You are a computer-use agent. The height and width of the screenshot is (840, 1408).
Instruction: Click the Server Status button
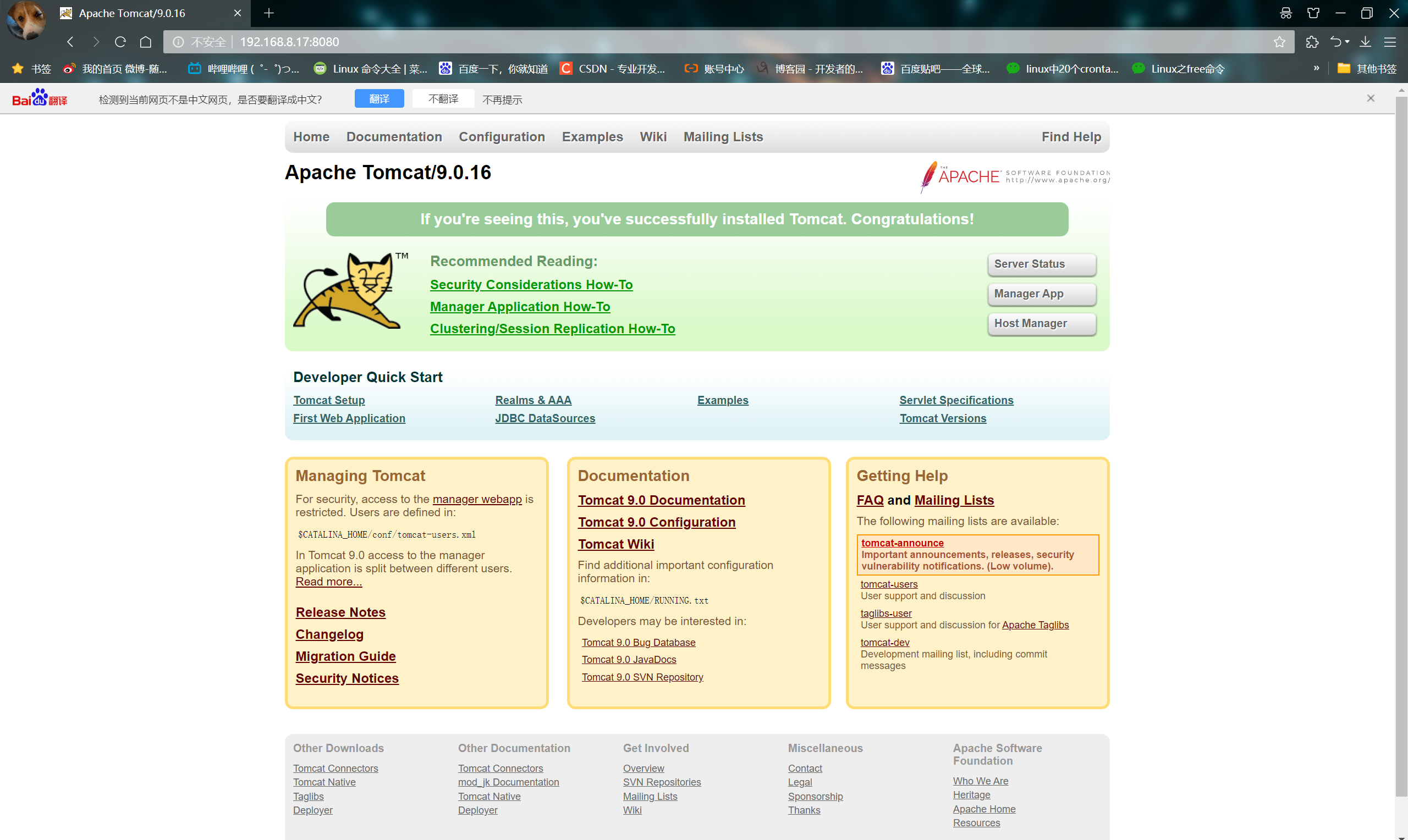click(x=1042, y=264)
